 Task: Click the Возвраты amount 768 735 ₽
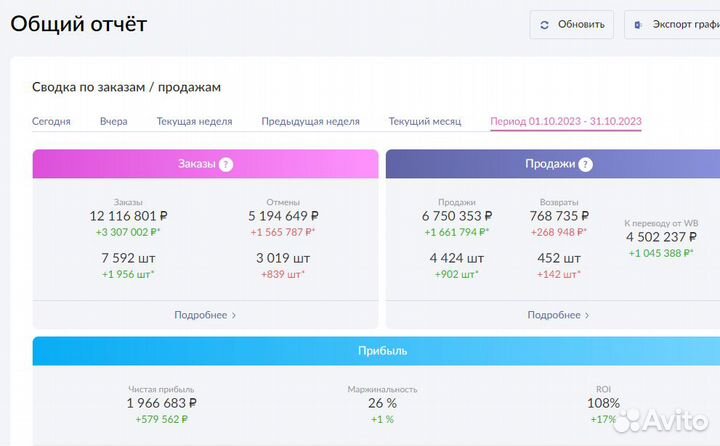pos(559,215)
